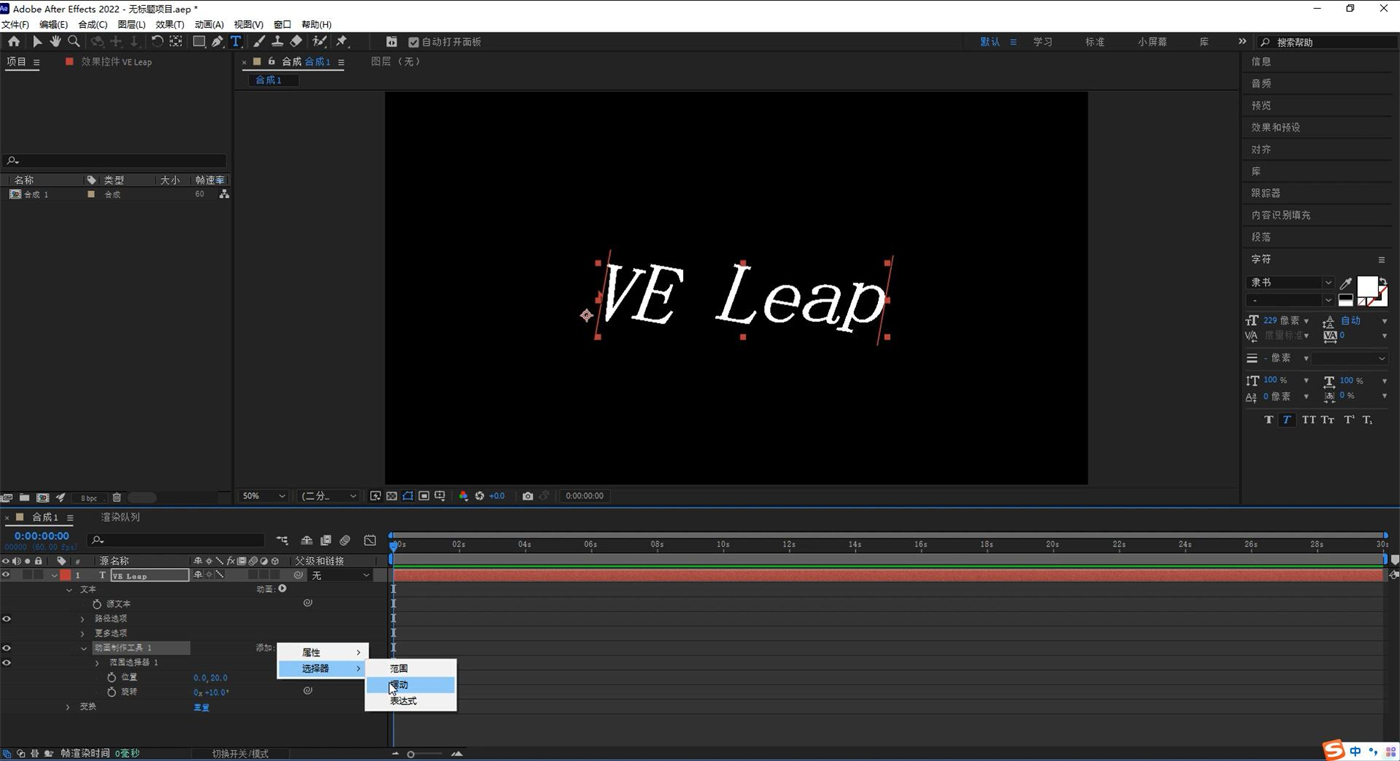The height and width of the screenshot is (761, 1400).
Task: Click the white fill color swatch
Action: point(1367,286)
